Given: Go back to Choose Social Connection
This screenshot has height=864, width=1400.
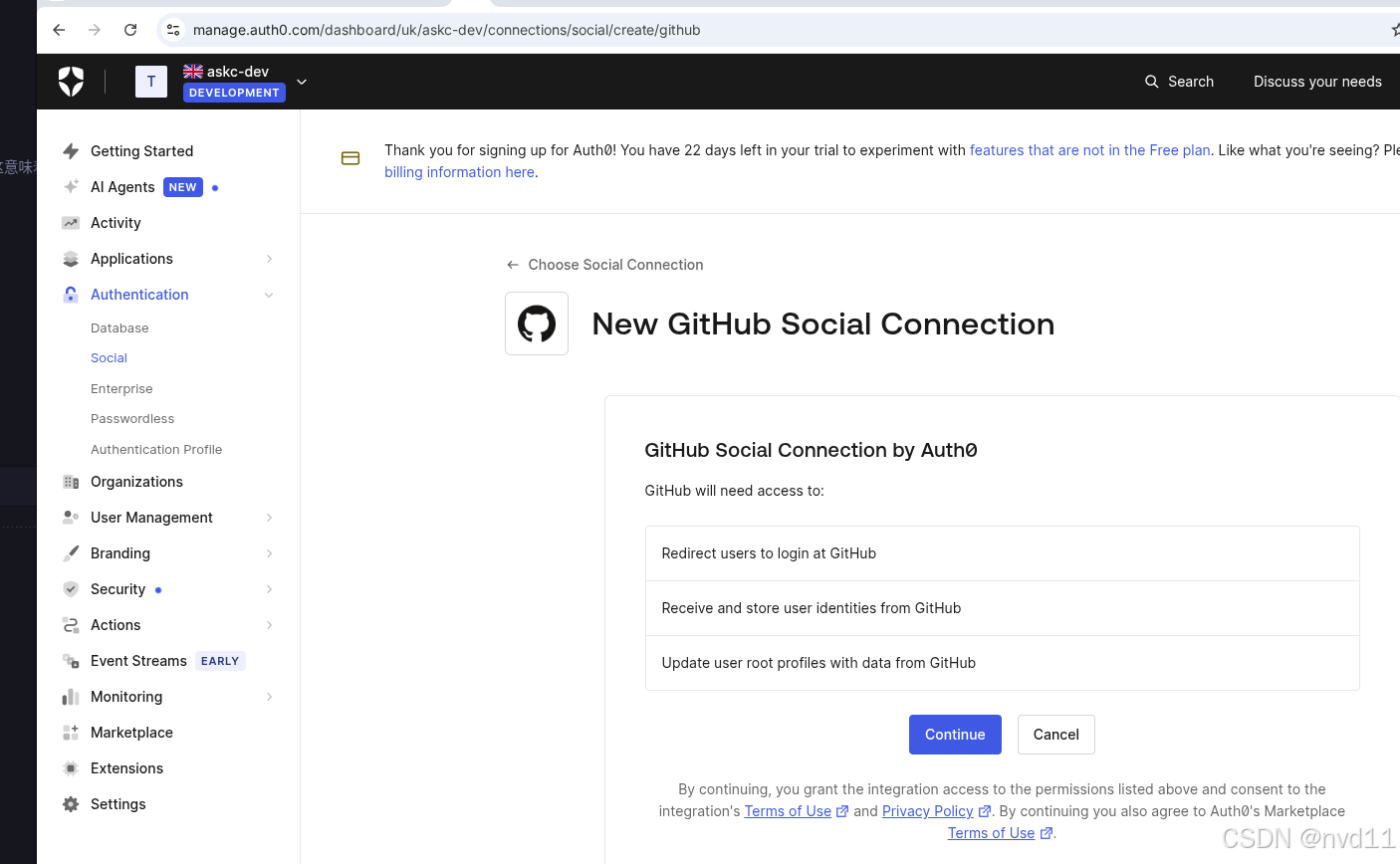Looking at the screenshot, I should 605,265.
